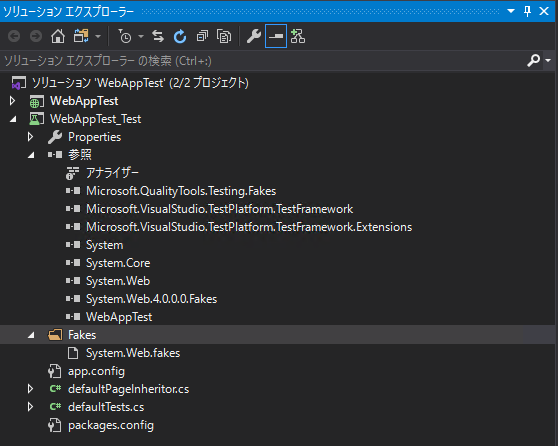Open the class diagram view icon
This screenshot has height=446, width=558.
298,36
